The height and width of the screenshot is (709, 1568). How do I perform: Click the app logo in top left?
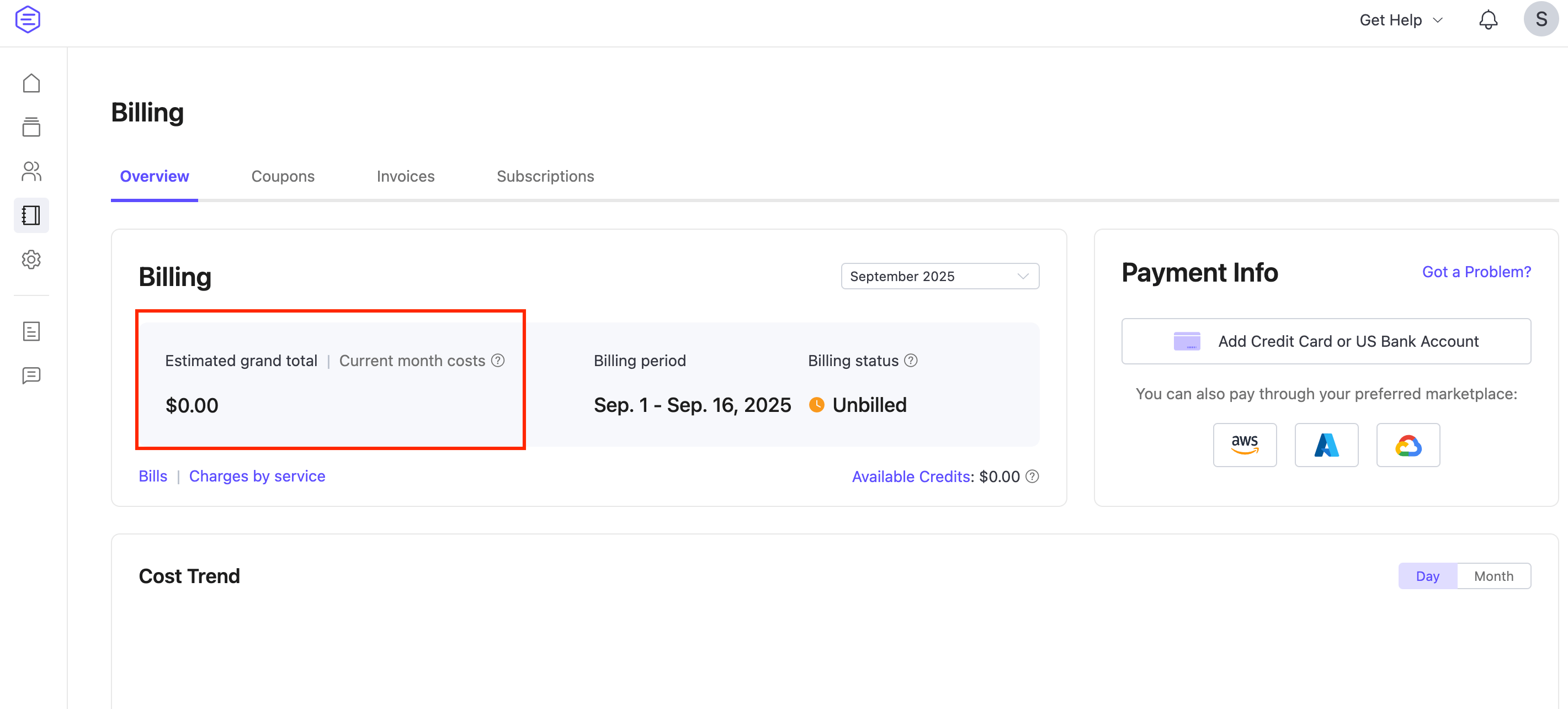[28, 19]
